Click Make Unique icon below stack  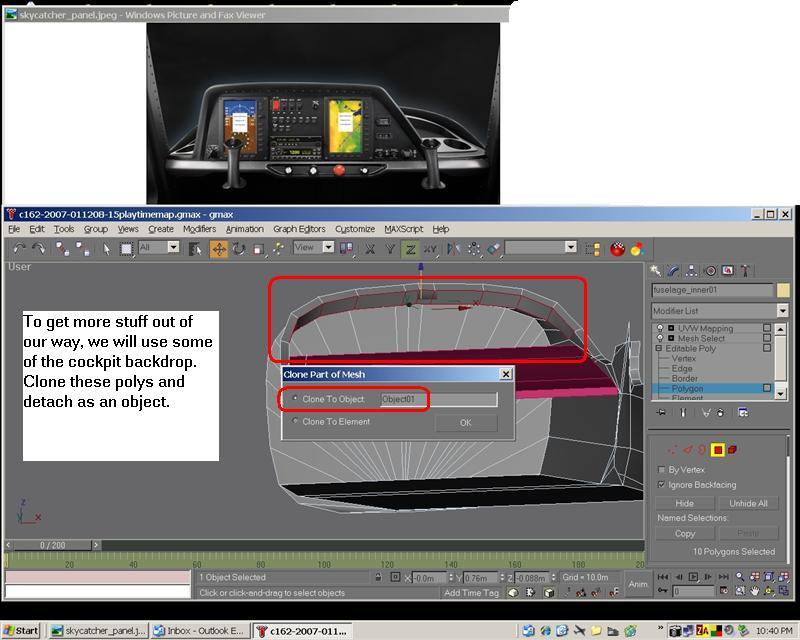coord(706,412)
